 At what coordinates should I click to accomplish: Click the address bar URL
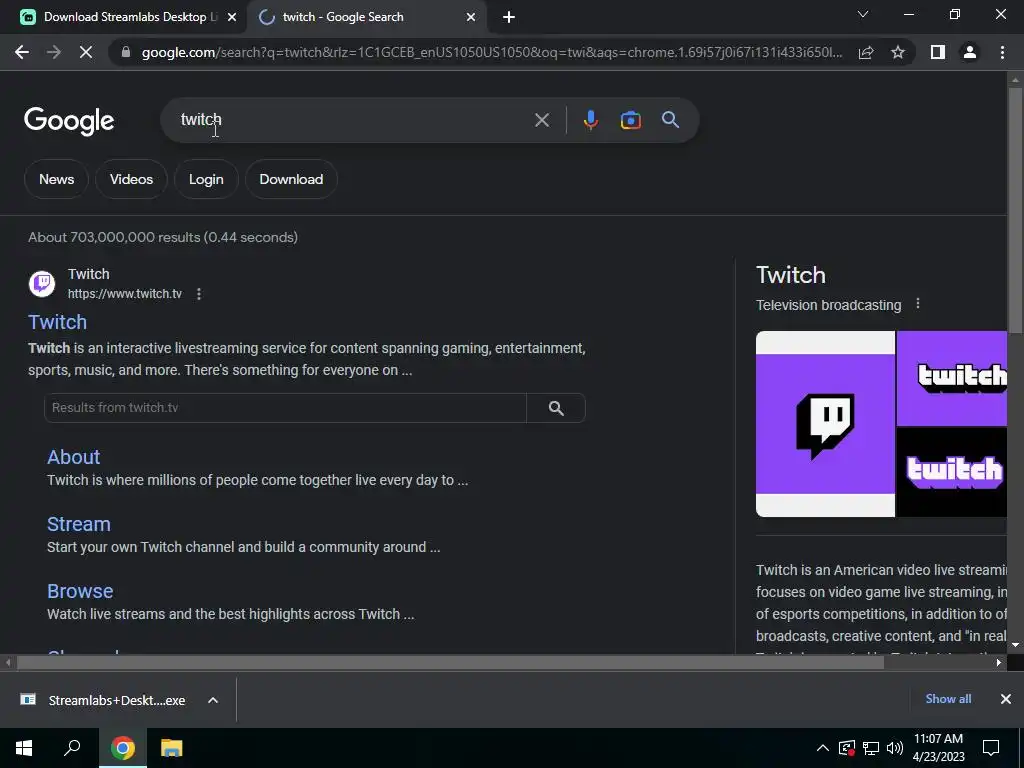click(492, 52)
